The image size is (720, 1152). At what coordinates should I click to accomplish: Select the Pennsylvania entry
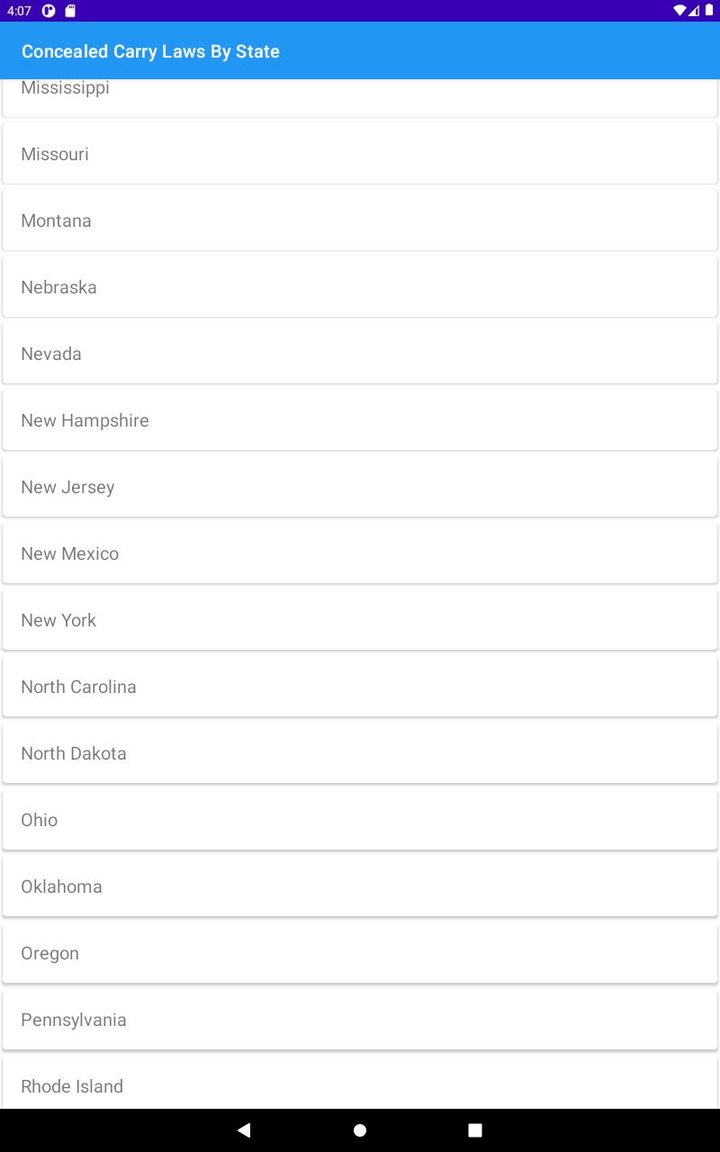(x=360, y=1019)
